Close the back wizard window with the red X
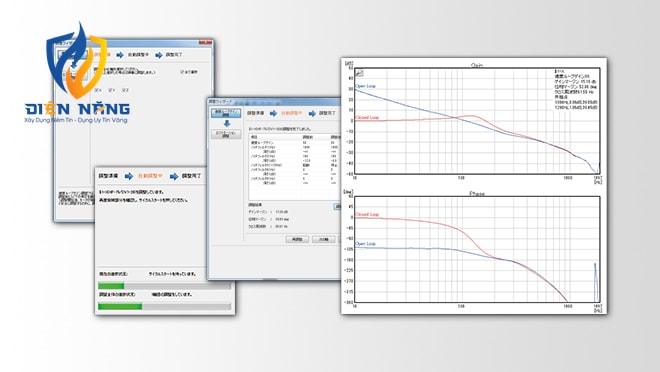This screenshot has height=372, width=660. [205, 42]
